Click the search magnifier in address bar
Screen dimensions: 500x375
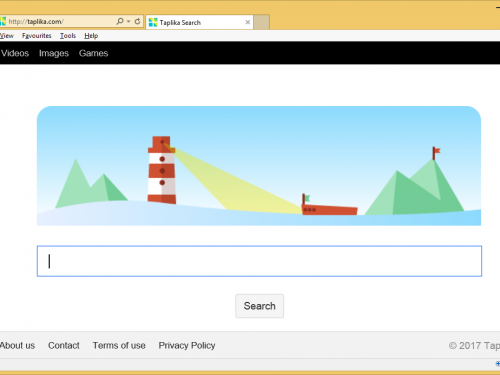pos(120,21)
